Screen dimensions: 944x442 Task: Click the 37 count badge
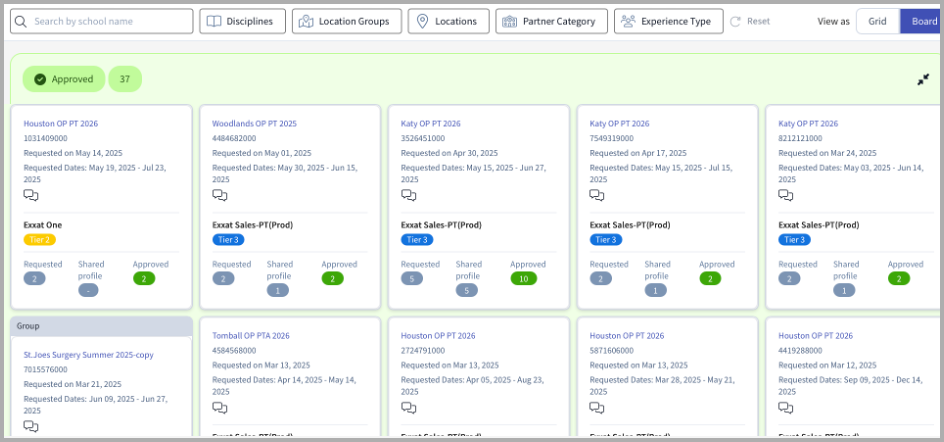(125, 79)
